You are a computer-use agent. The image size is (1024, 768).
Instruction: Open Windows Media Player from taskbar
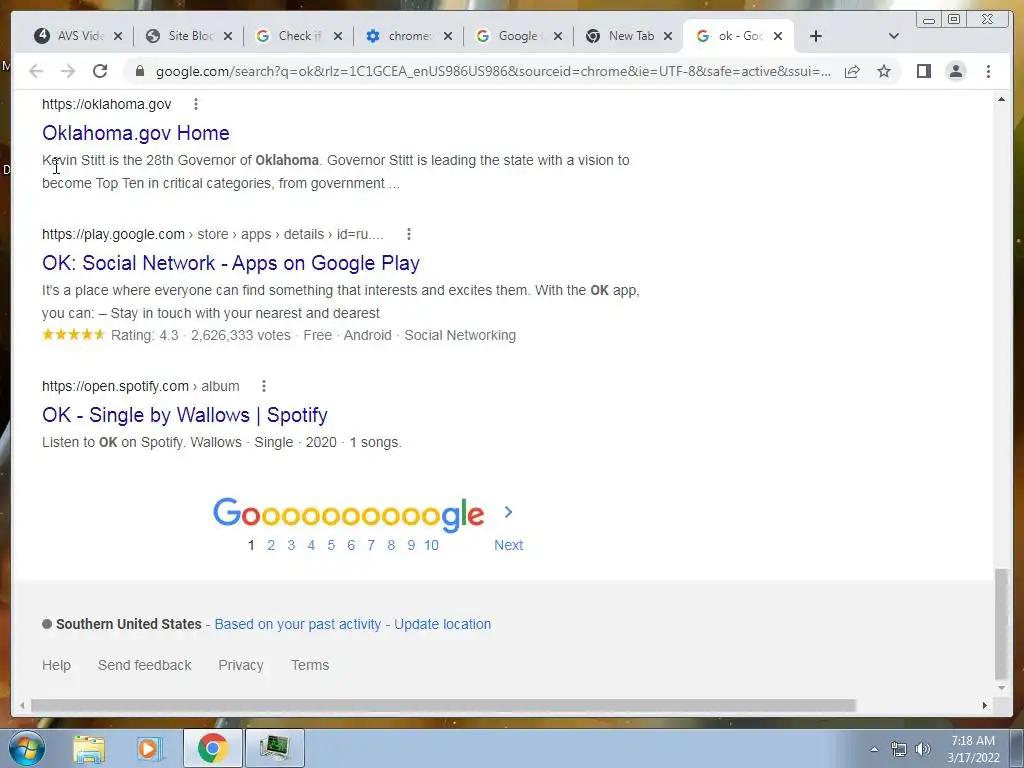(150, 748)
